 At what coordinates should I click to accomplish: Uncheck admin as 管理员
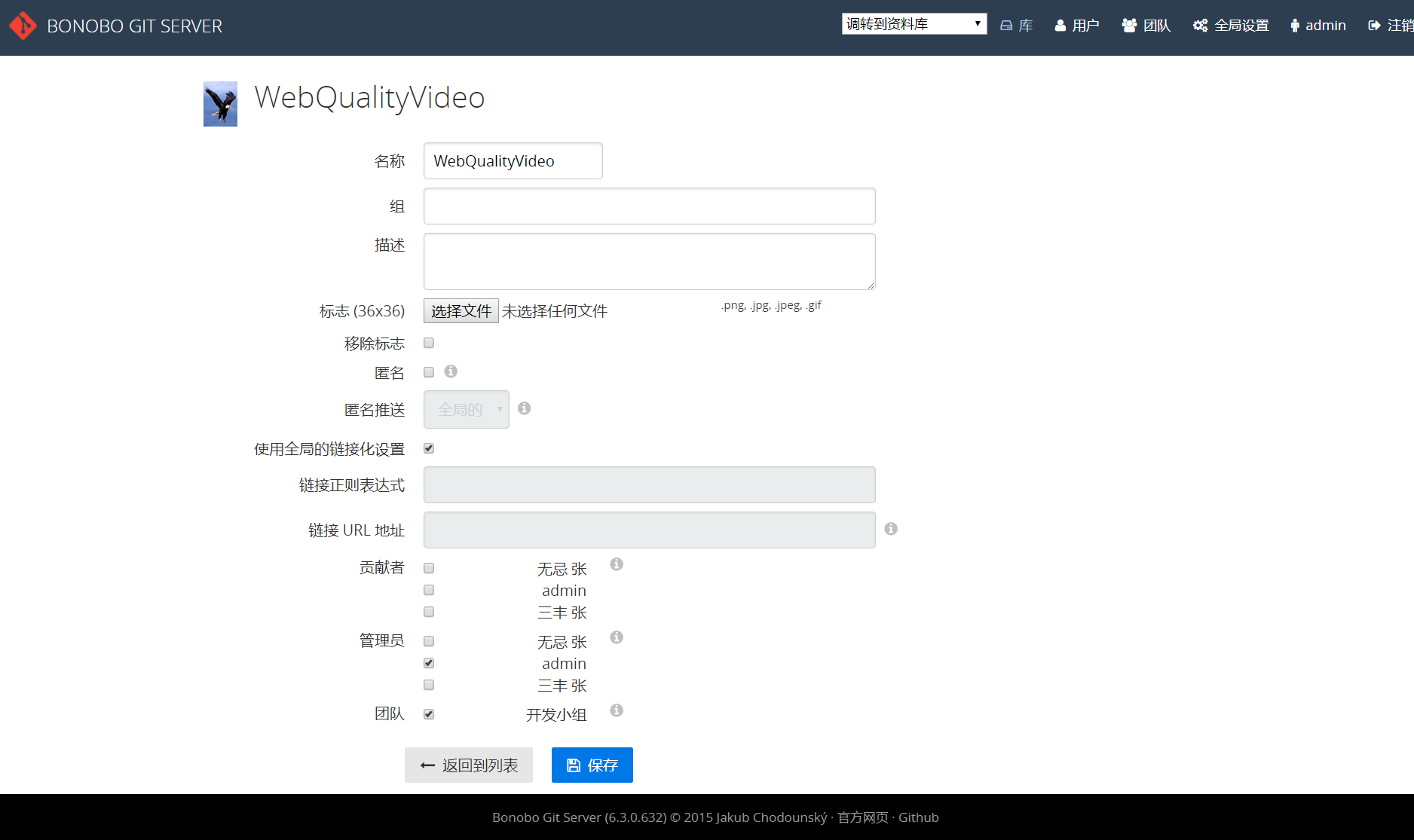pos(429,663)
